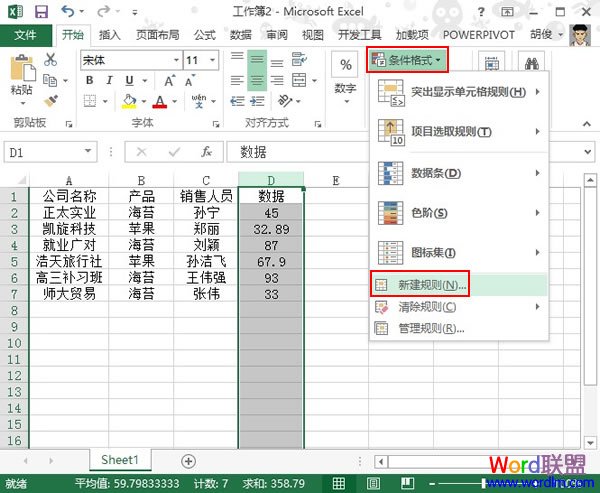
Task: Switch to the 页面布局 tab
Action: (x=157, y=35)
